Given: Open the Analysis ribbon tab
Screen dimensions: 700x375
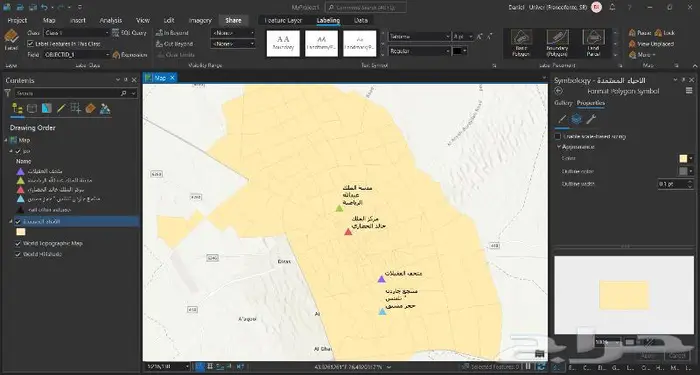Looking at the screenshot, I should (x=111, y=20).
